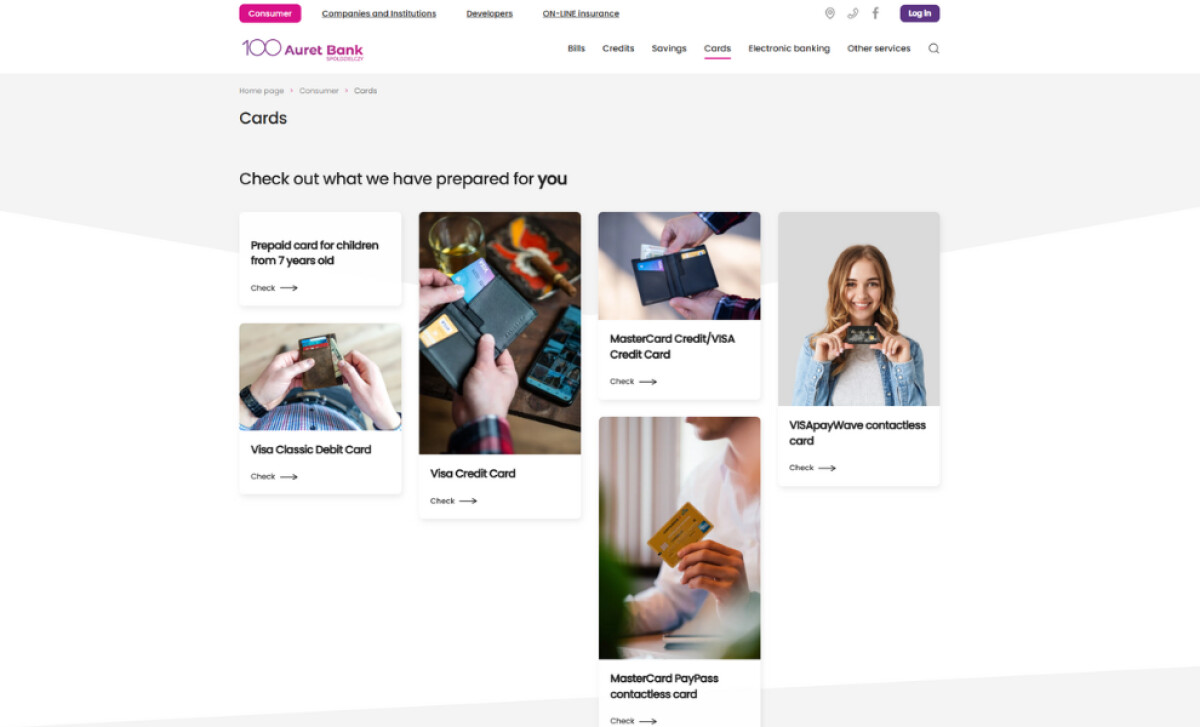Click the smiling woman card photo

tap(859, 309)
